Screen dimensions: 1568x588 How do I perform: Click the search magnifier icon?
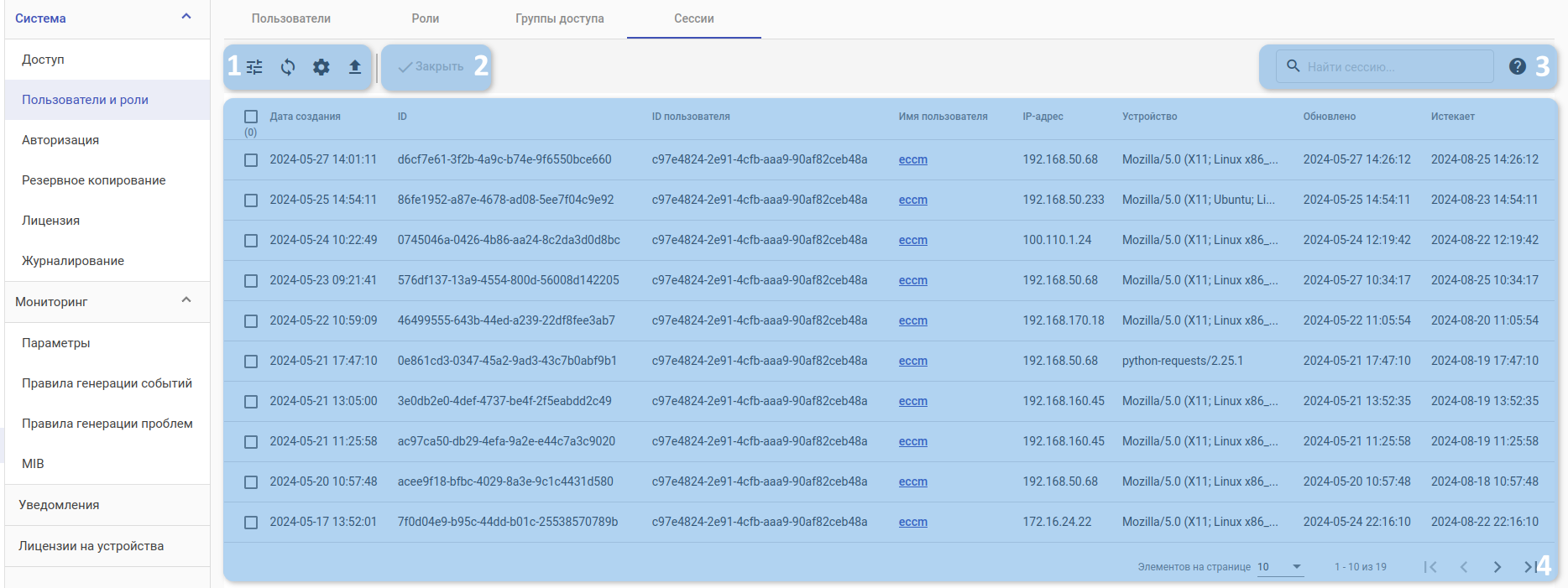(x=1293, y=66)
